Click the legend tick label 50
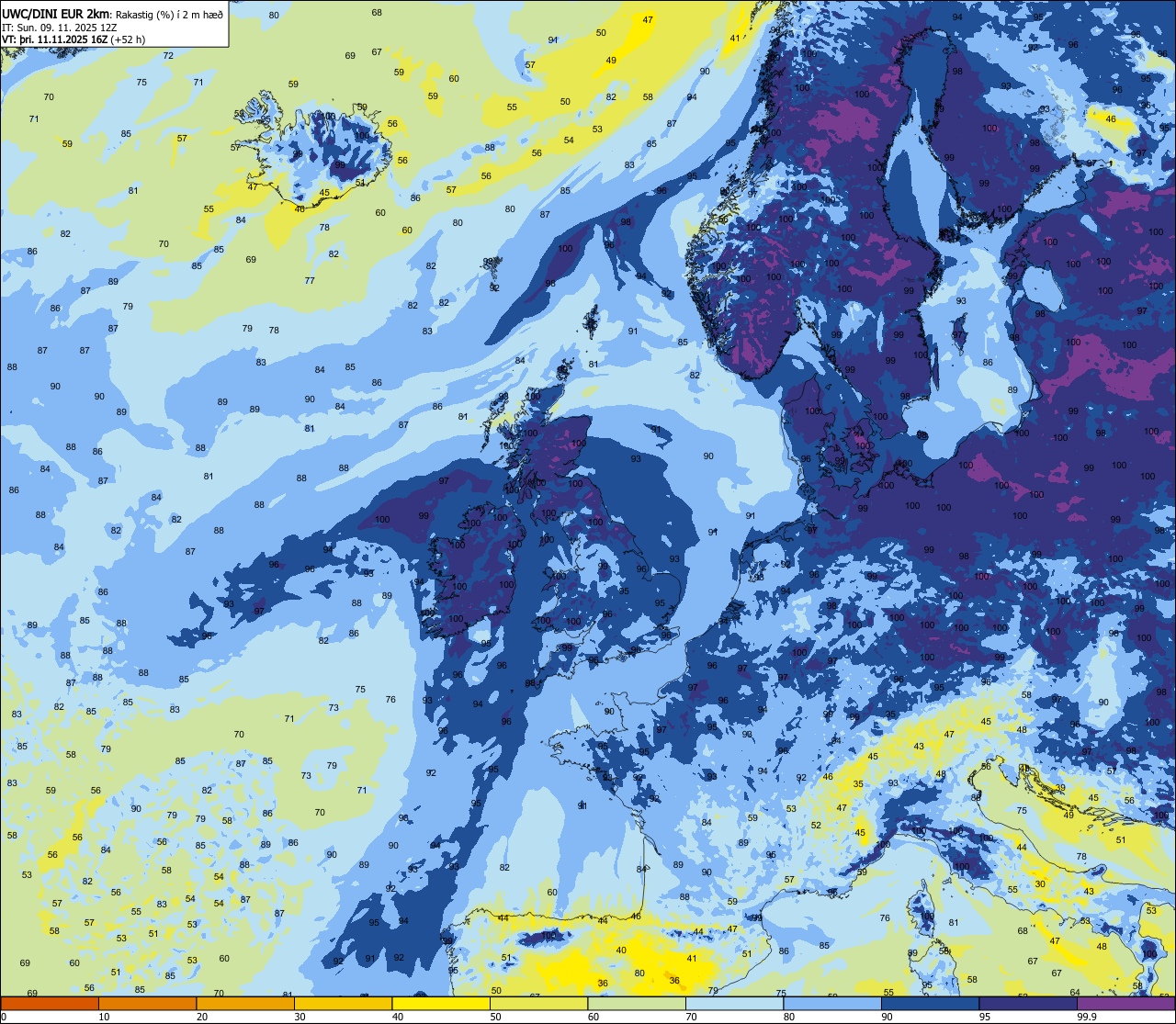 click(495, 1017)
